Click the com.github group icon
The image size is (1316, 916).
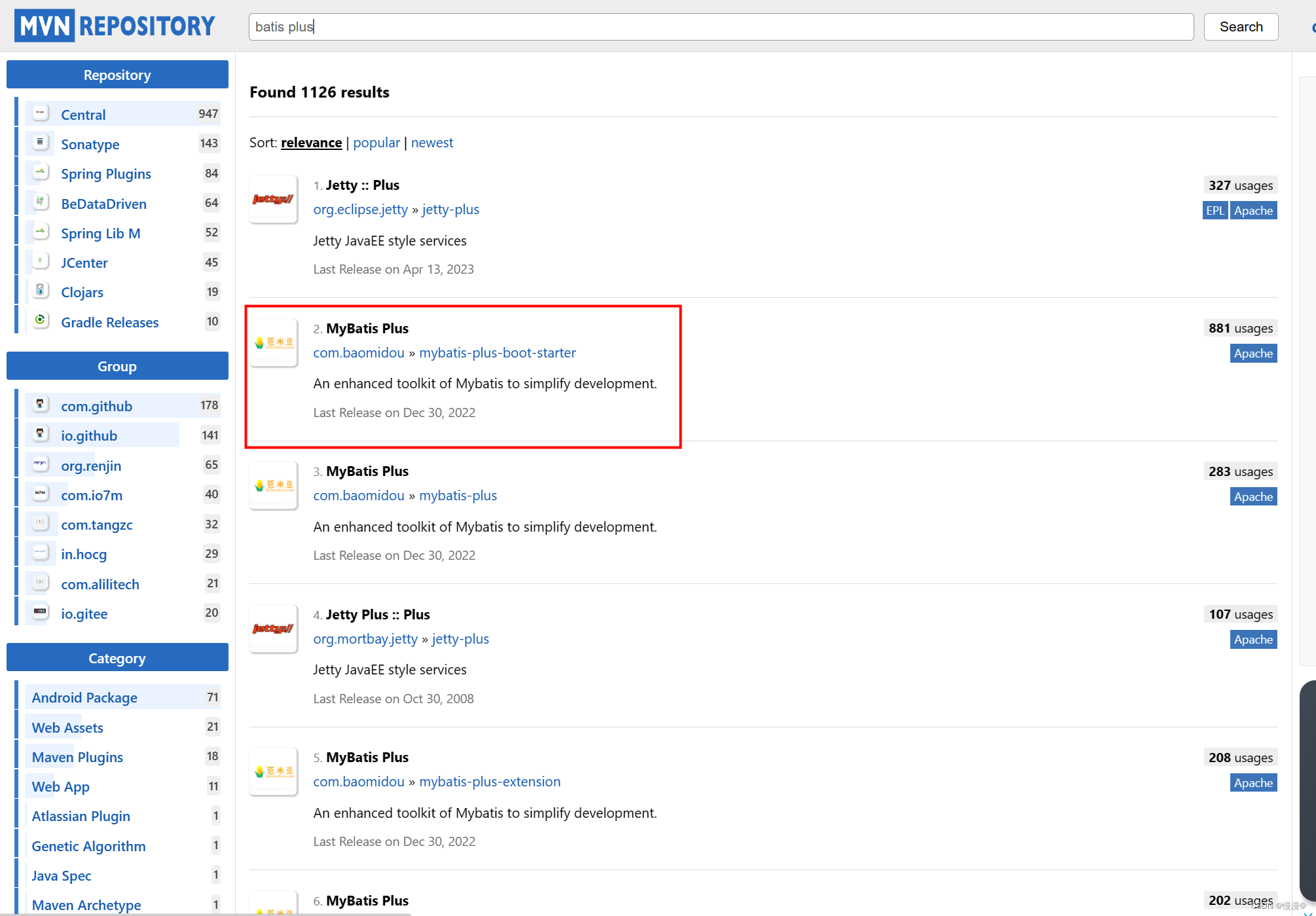[41, 405]
